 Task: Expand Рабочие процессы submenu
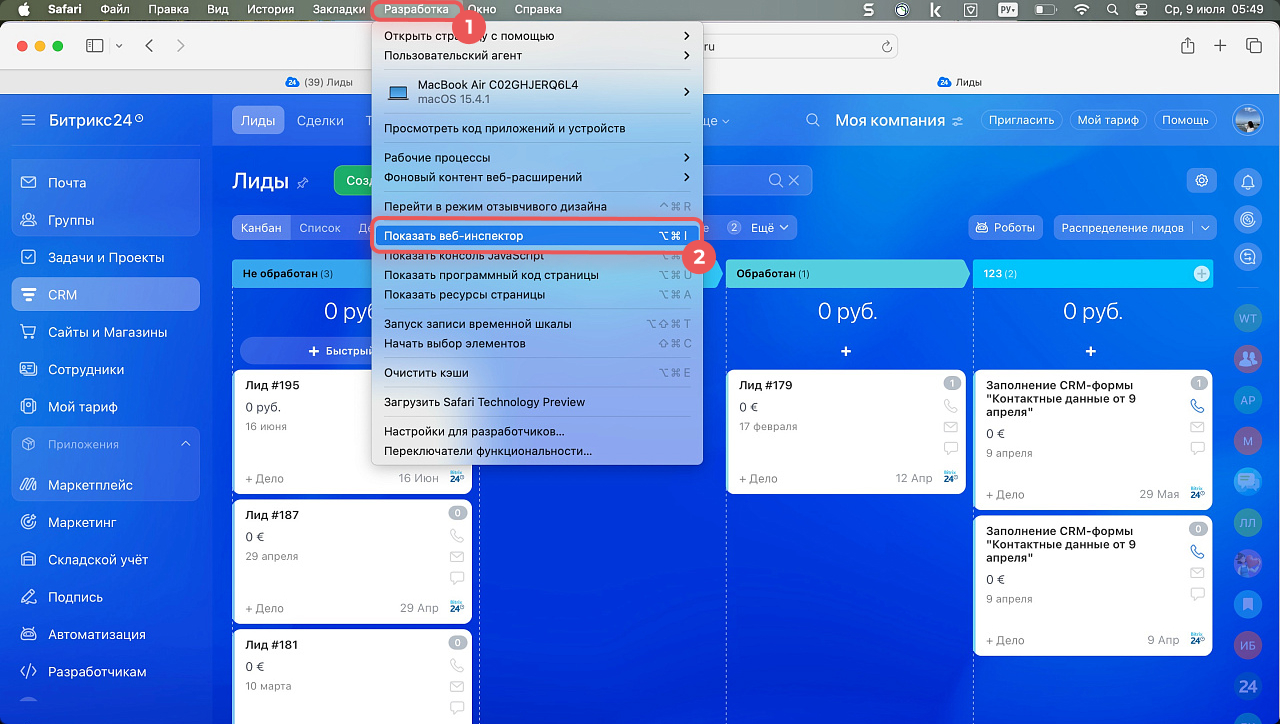[x=537, y=158]
